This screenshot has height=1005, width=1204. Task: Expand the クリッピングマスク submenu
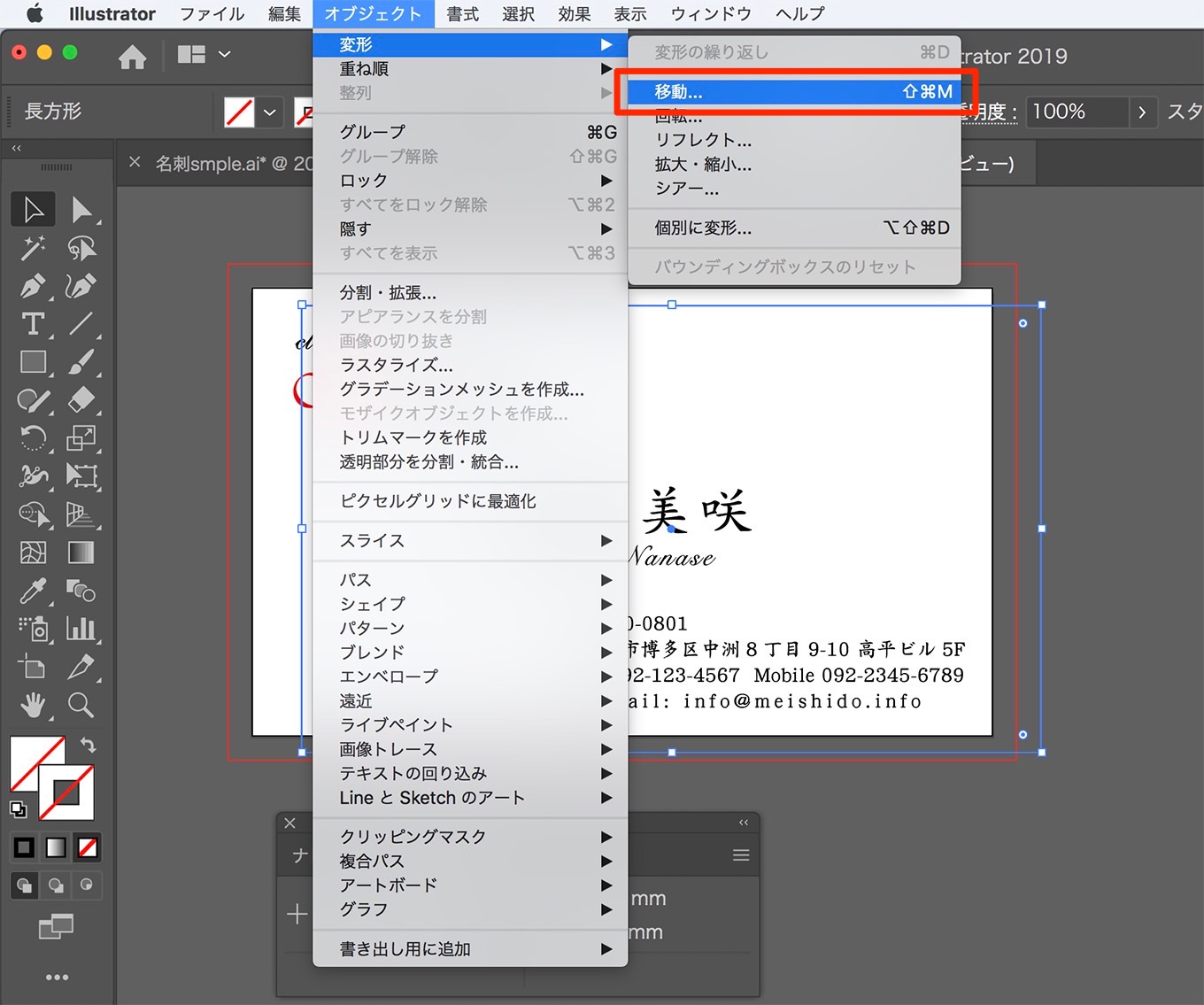tap(470, 837)
